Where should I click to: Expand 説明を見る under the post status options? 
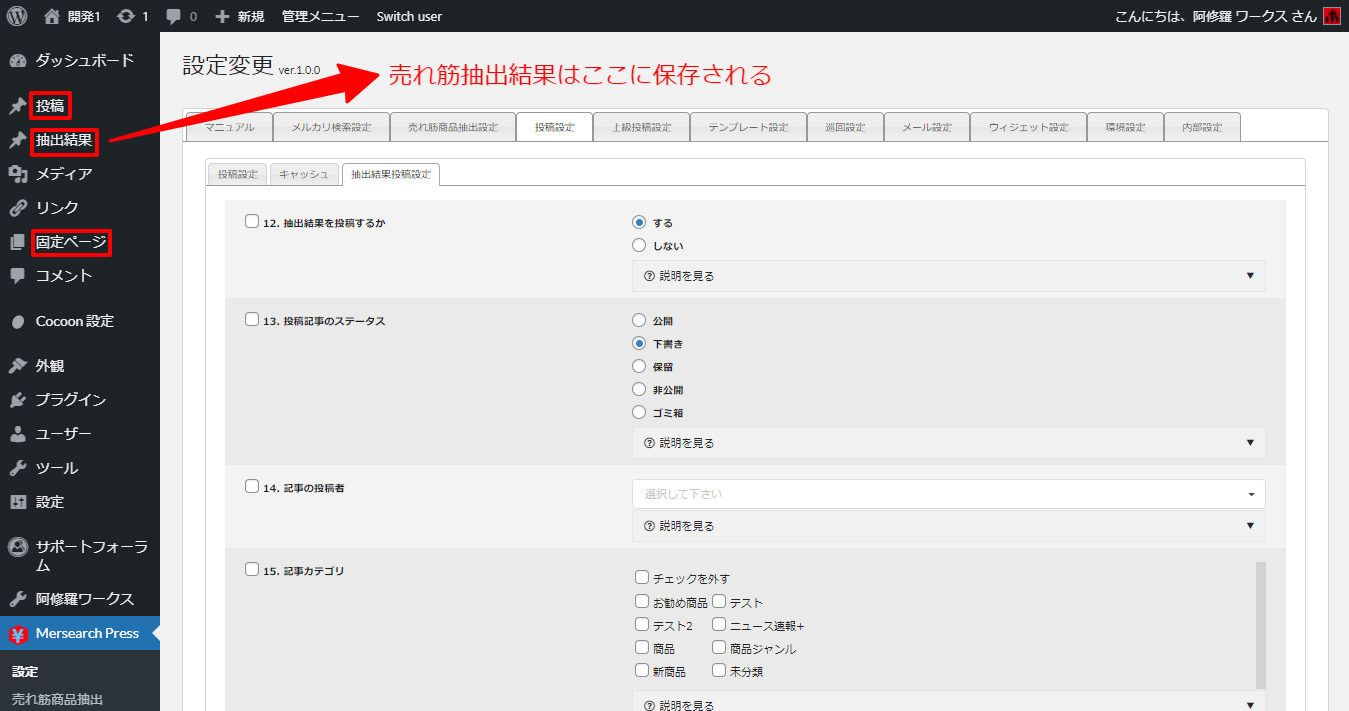(948, 443)
